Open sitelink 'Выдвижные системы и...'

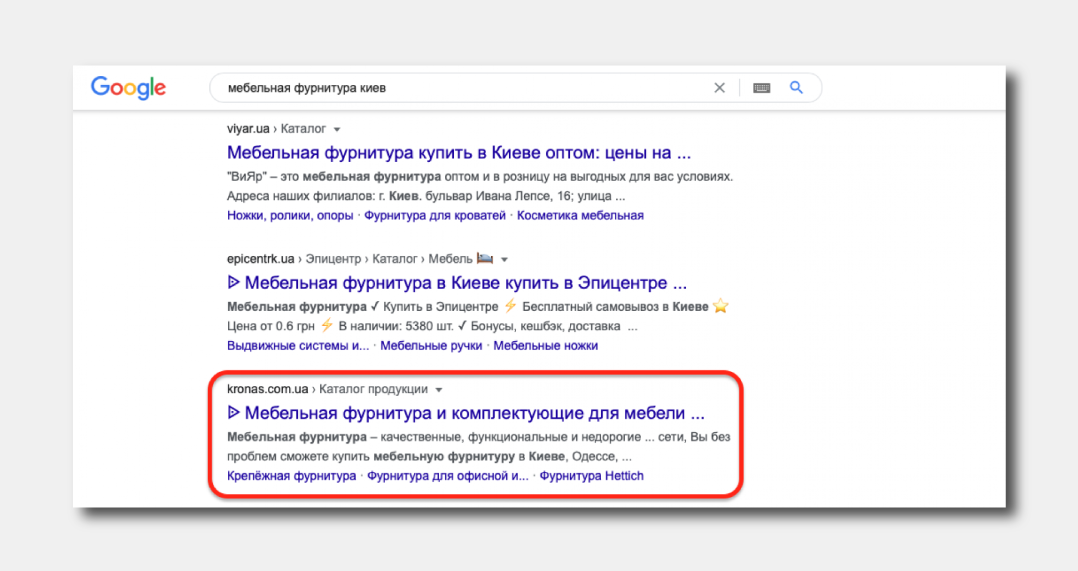point(298,346)
